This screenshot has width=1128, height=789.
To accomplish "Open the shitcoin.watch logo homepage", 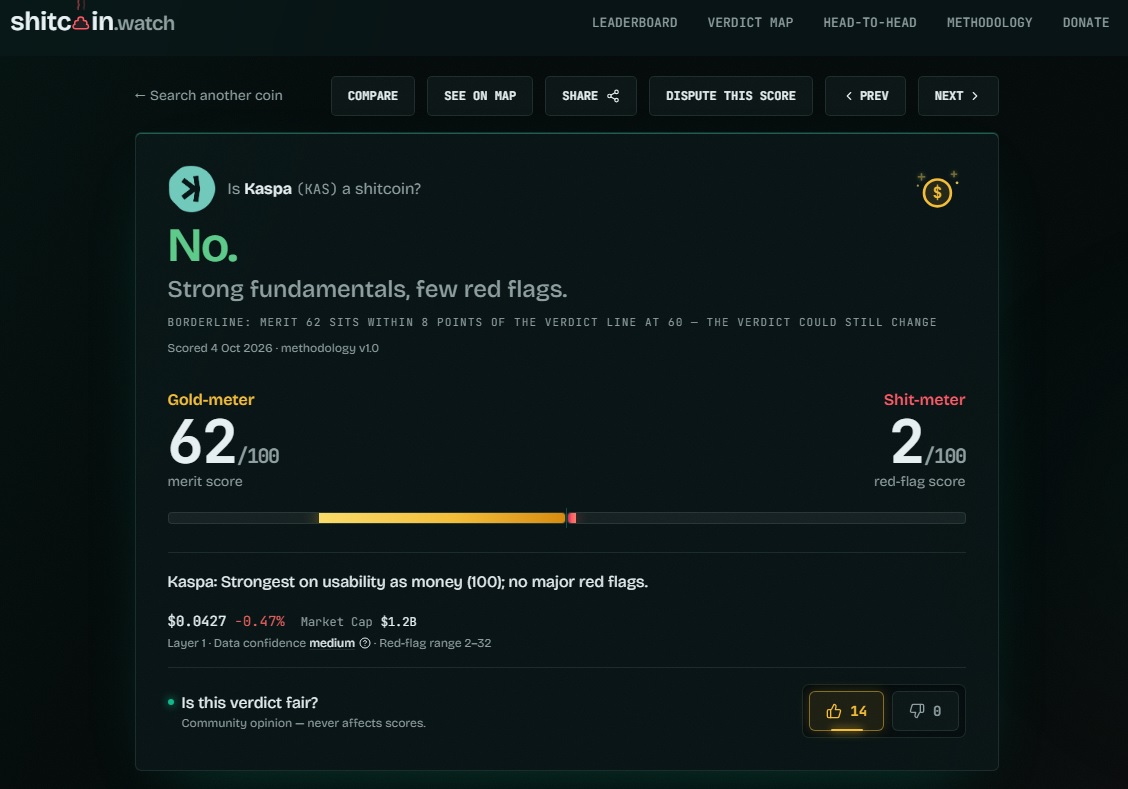I will click(92, 22).
